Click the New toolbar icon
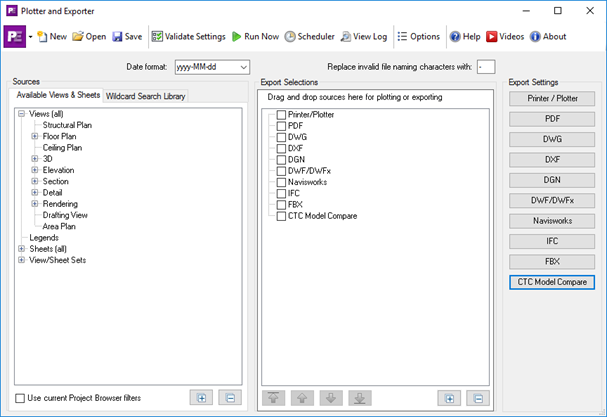The width and height of the screenshot is (607, 417). coord(42,36)
